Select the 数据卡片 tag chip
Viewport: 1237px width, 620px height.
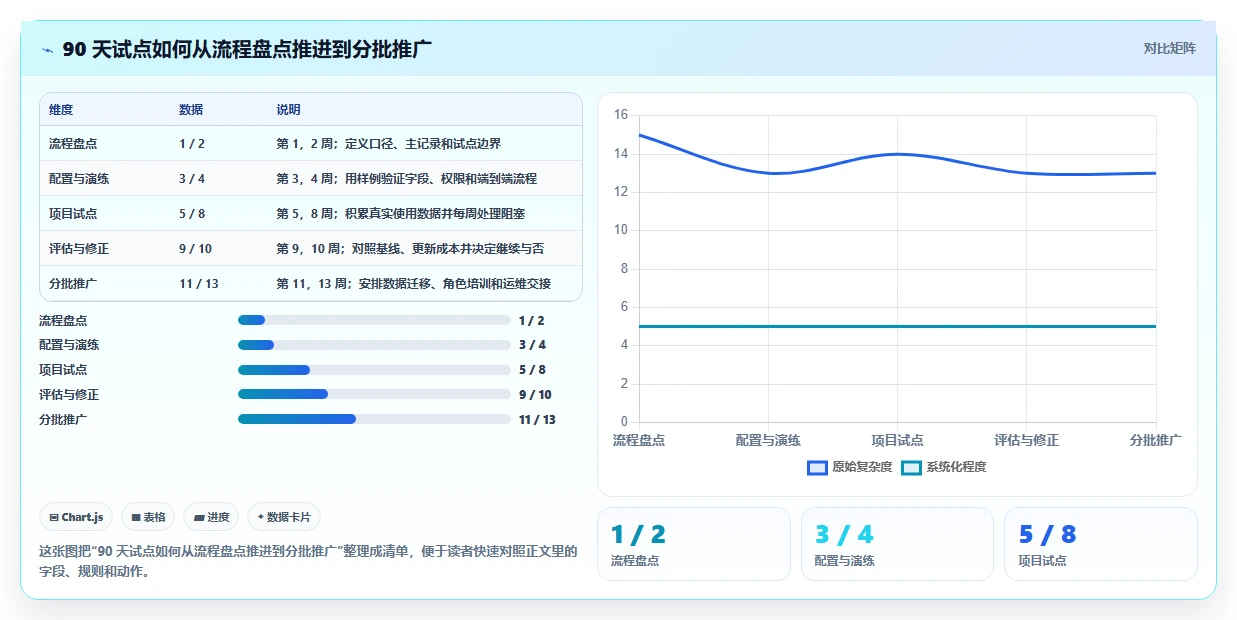[284, 517]
